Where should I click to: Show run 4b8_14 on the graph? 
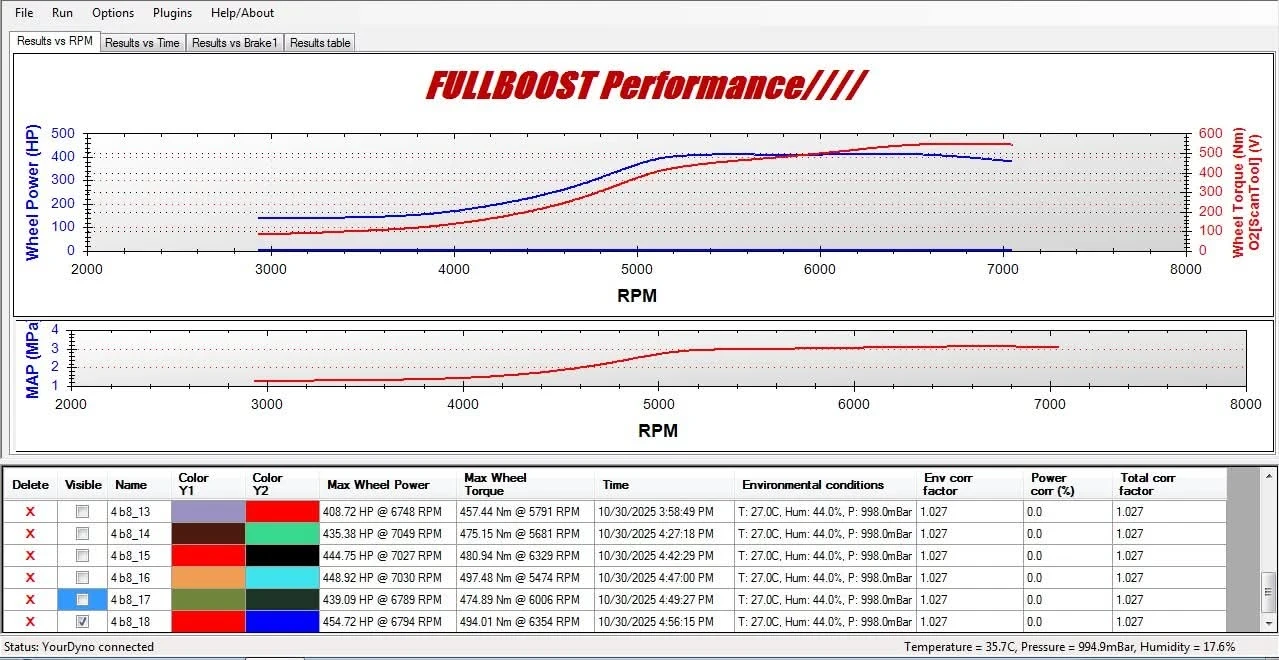(x=83, y=533)
